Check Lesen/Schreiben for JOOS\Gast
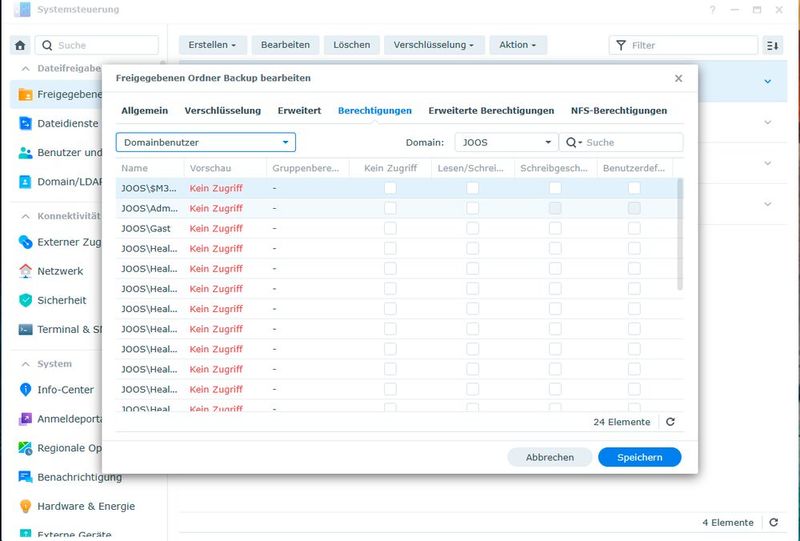Screen dimensions: 800x541 pos(472,228)
